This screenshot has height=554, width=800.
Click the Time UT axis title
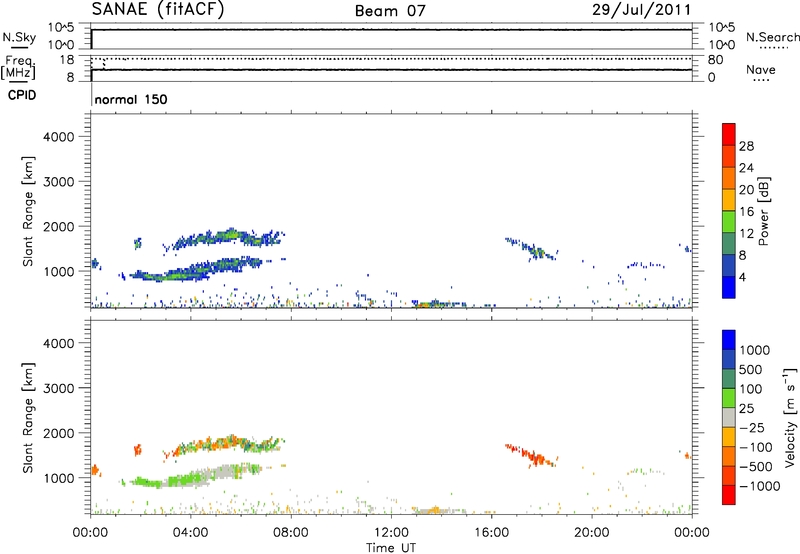point(391,548)
